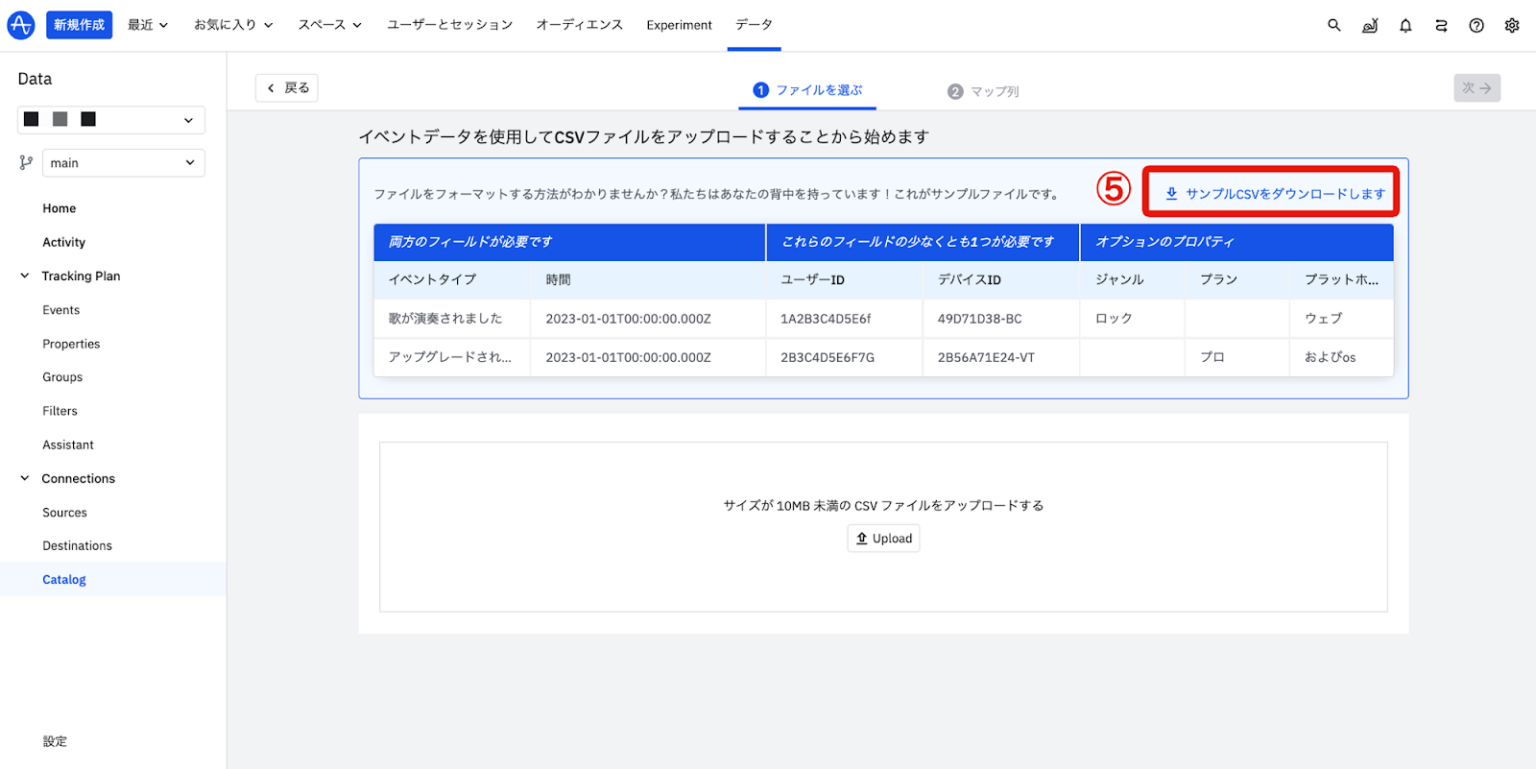Click the Amplitude logo icon
This screenshot has width=1536, height=769.
(x=20, y=24)
